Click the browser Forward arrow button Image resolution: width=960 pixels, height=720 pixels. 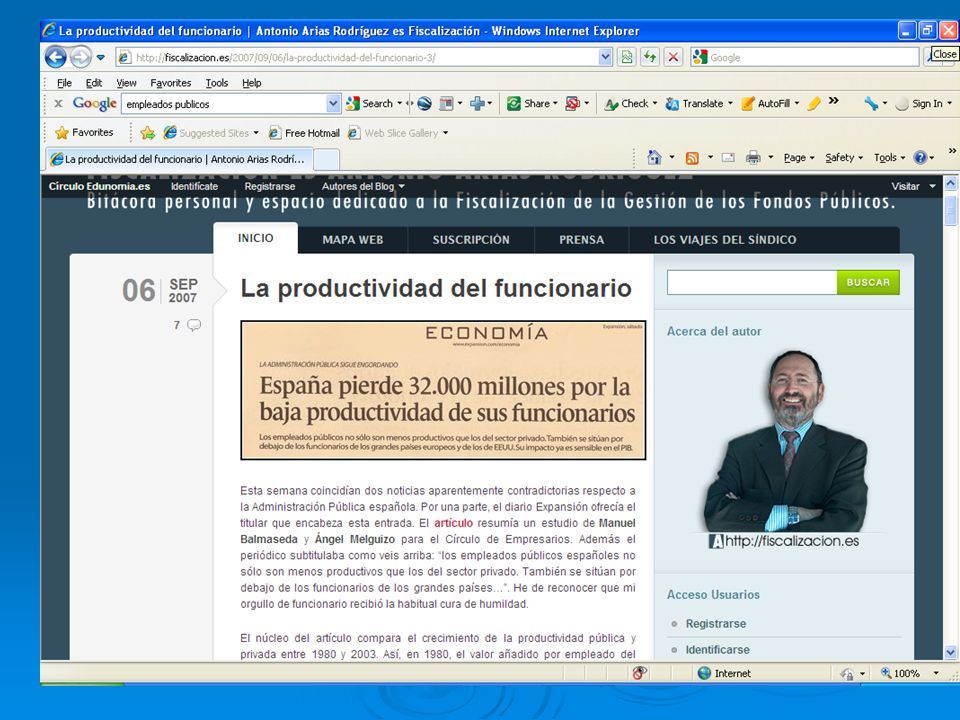point(80,58)
